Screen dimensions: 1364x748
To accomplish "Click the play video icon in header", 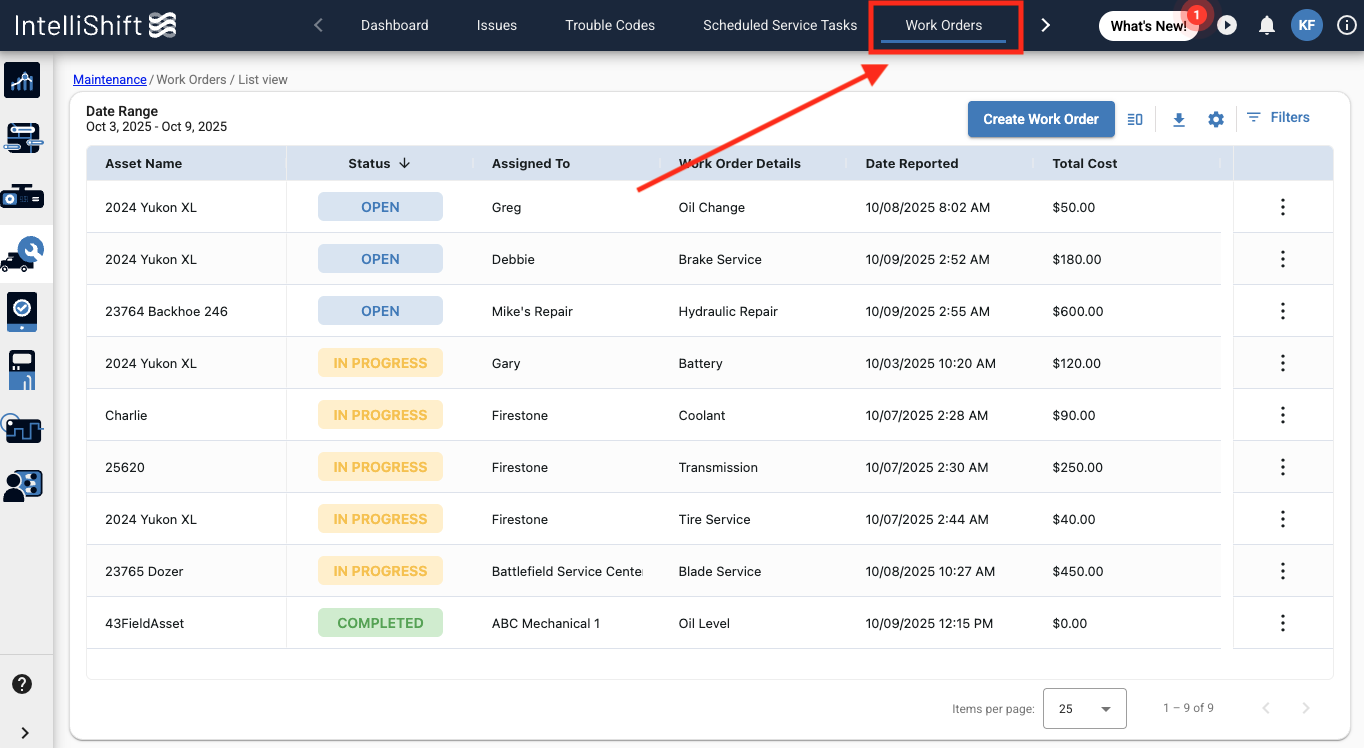I will (1227, 25).
